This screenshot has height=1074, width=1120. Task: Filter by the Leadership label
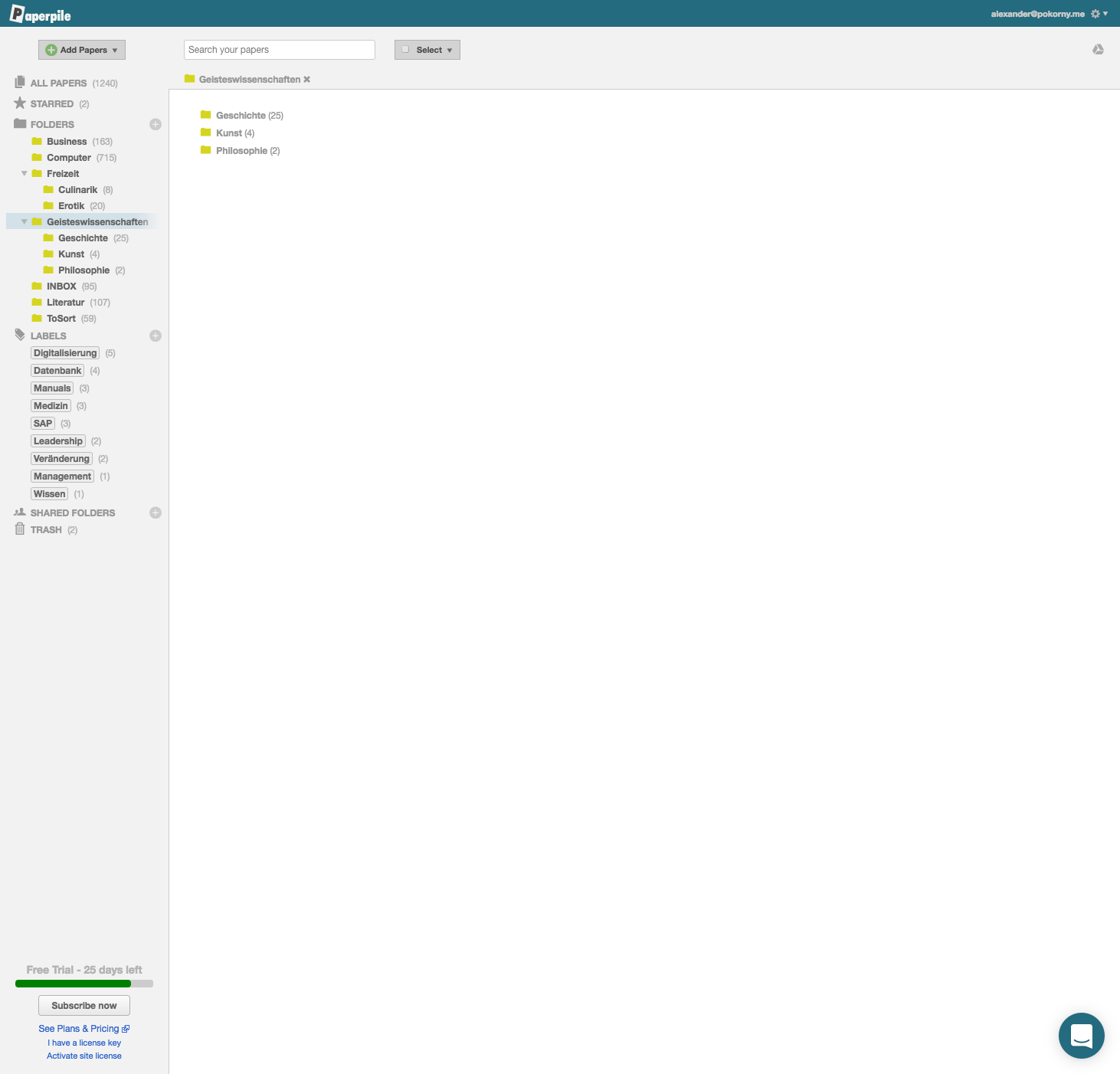click(x=58, y=441)
